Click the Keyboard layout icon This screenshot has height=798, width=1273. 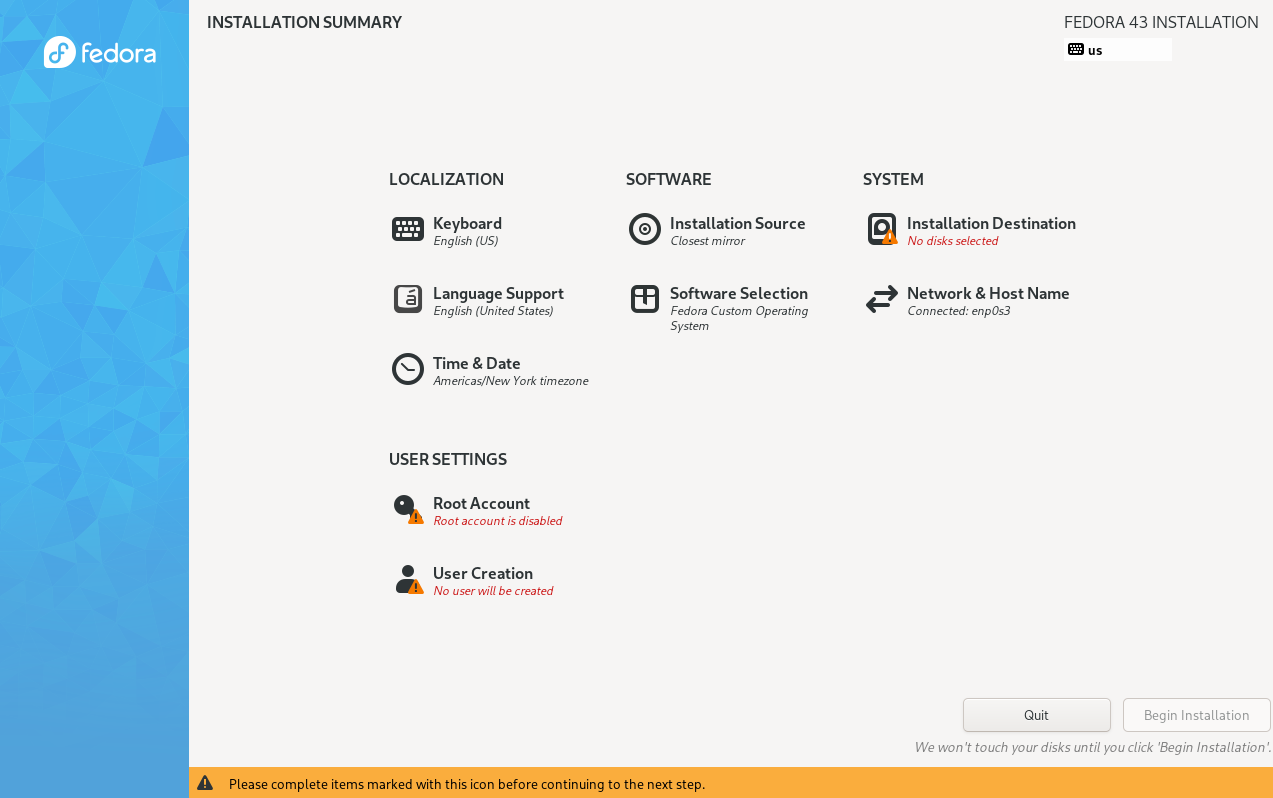tap(407, 229)
